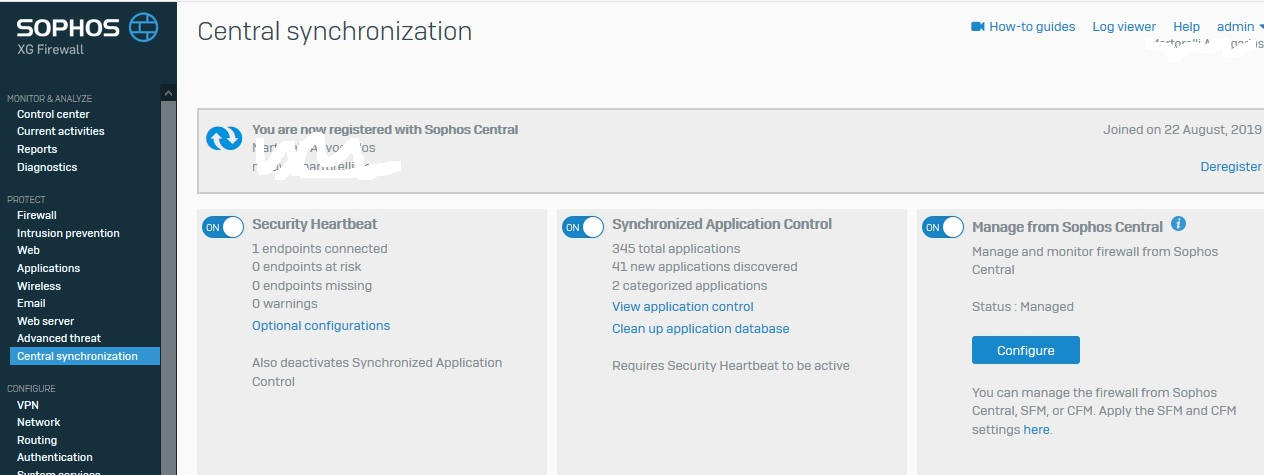Click the info icon beside Manage from Sophos Central
The height and width of the screenshot is (475, 1264).
(x=1178, y=224)
